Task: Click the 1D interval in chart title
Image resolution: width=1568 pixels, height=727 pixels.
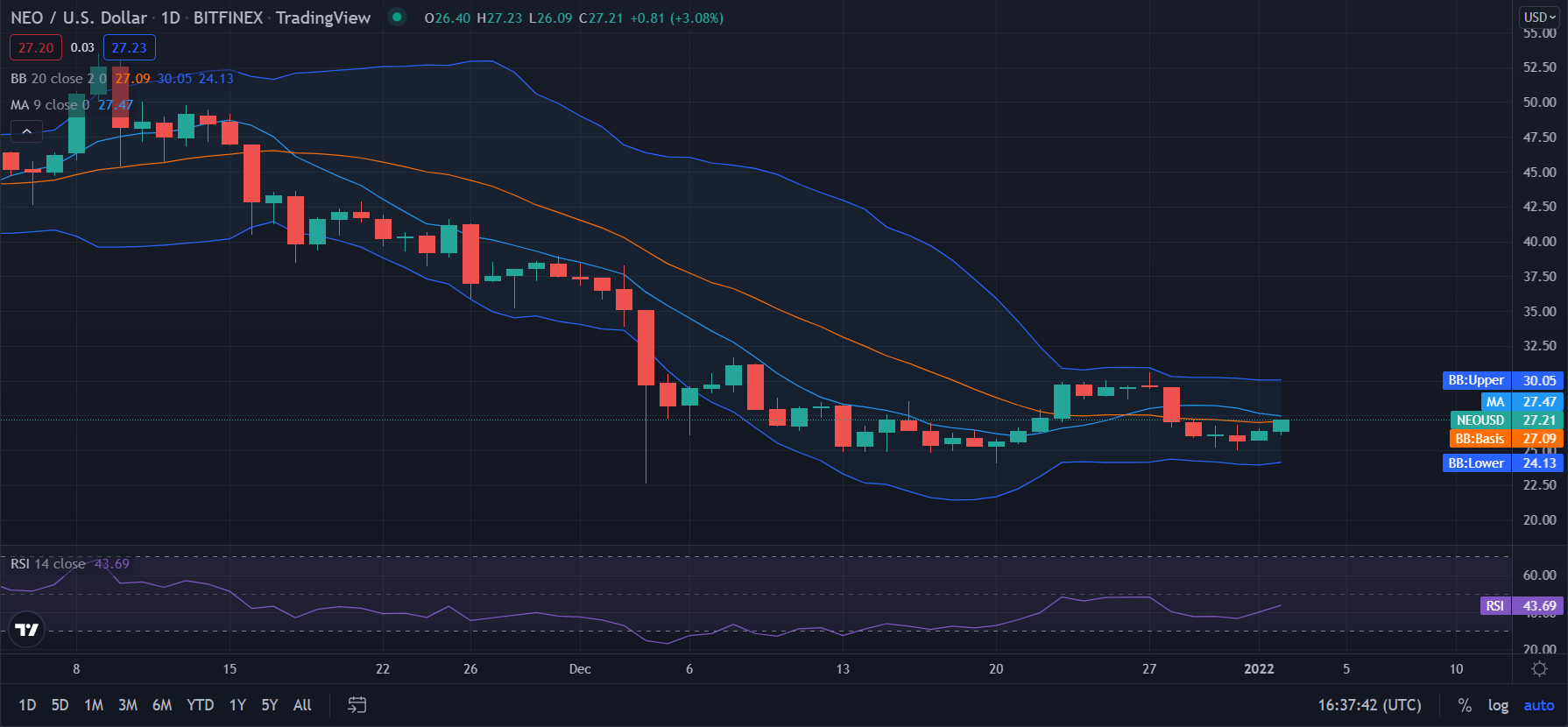Action: 170,18
